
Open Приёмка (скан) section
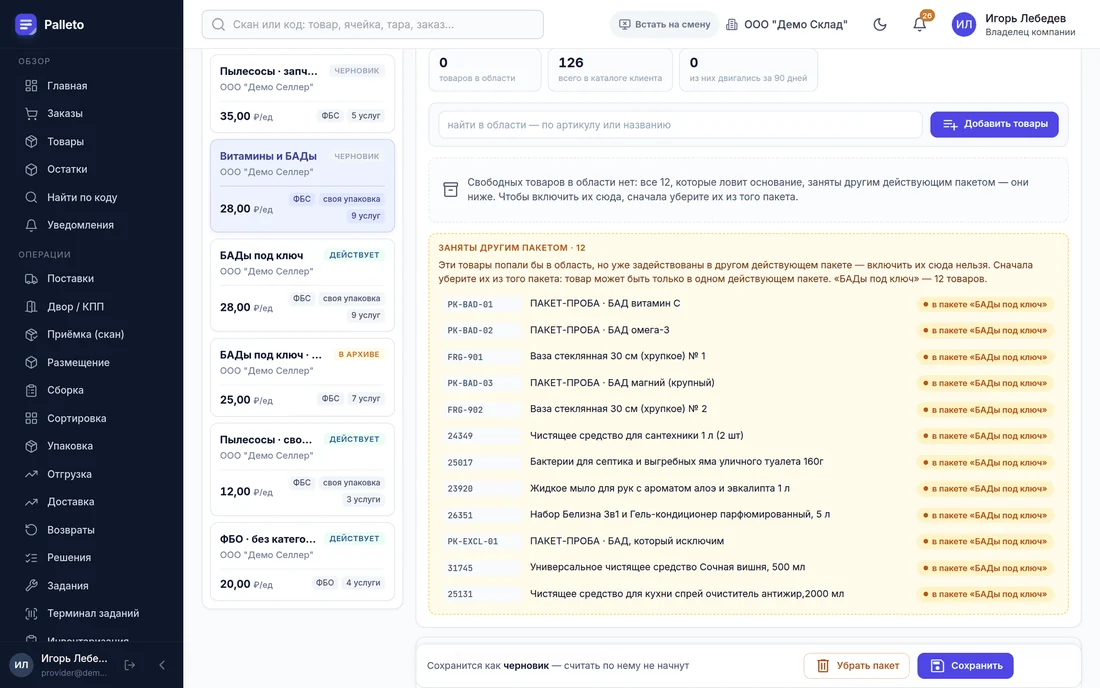click(85, 335)
